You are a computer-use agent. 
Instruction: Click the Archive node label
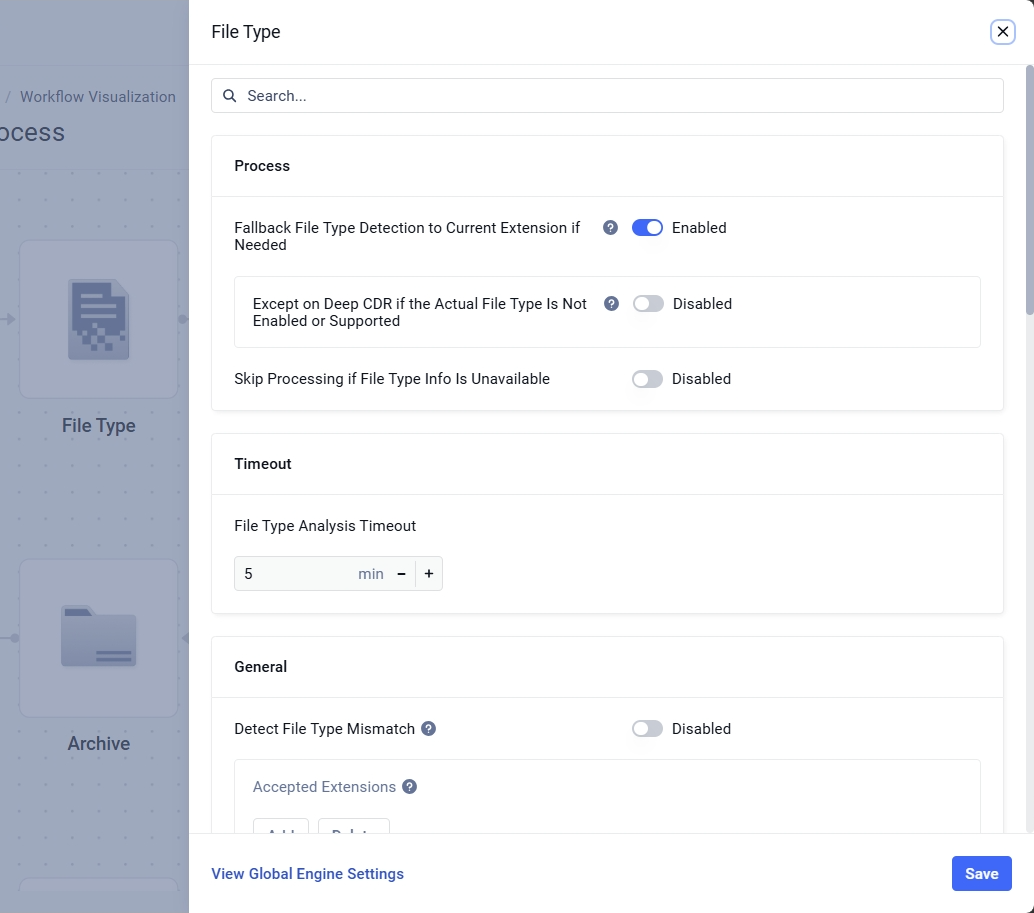click(x=98, y=743)
